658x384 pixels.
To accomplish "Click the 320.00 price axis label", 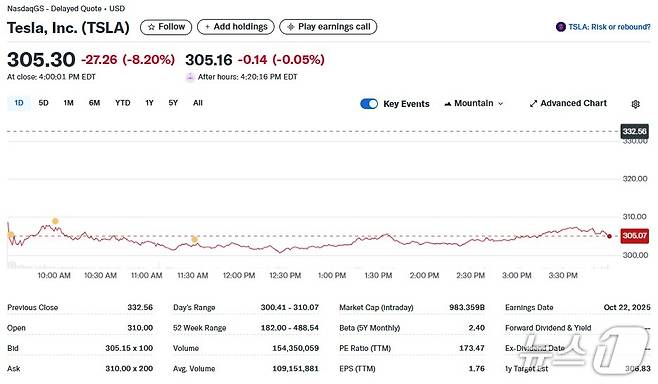I will pos(635,179).
